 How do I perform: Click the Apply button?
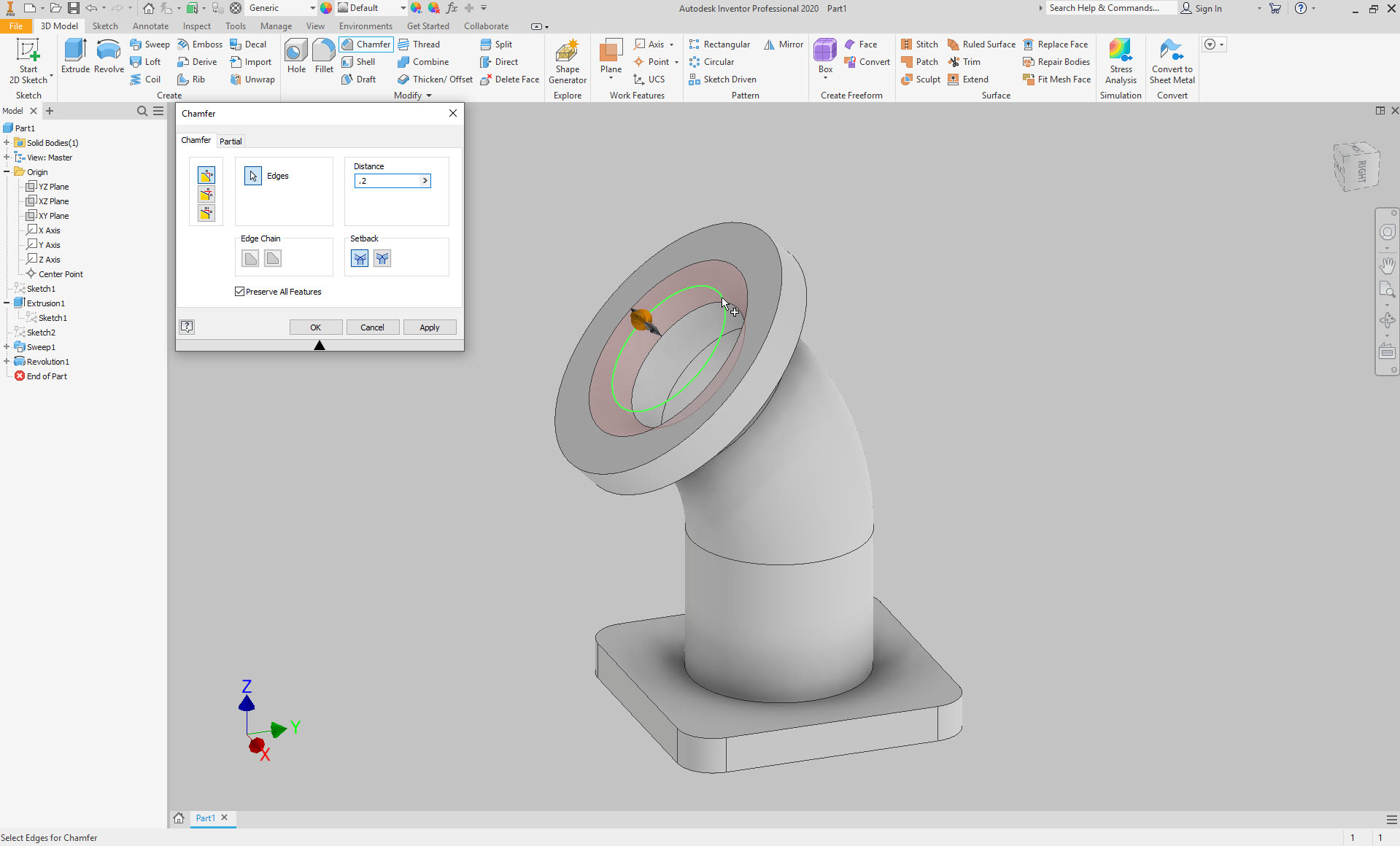(429, 327)
